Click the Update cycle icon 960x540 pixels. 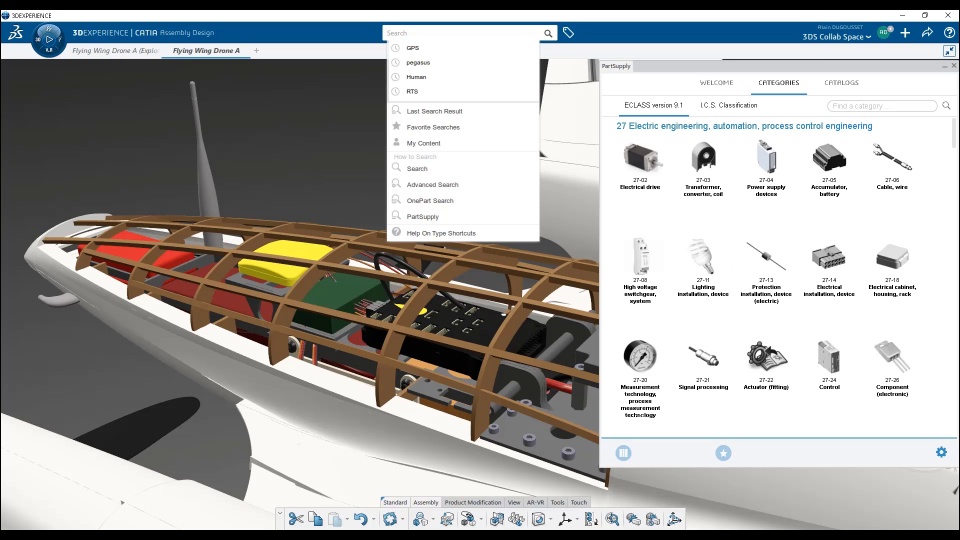tap(390, 519)
